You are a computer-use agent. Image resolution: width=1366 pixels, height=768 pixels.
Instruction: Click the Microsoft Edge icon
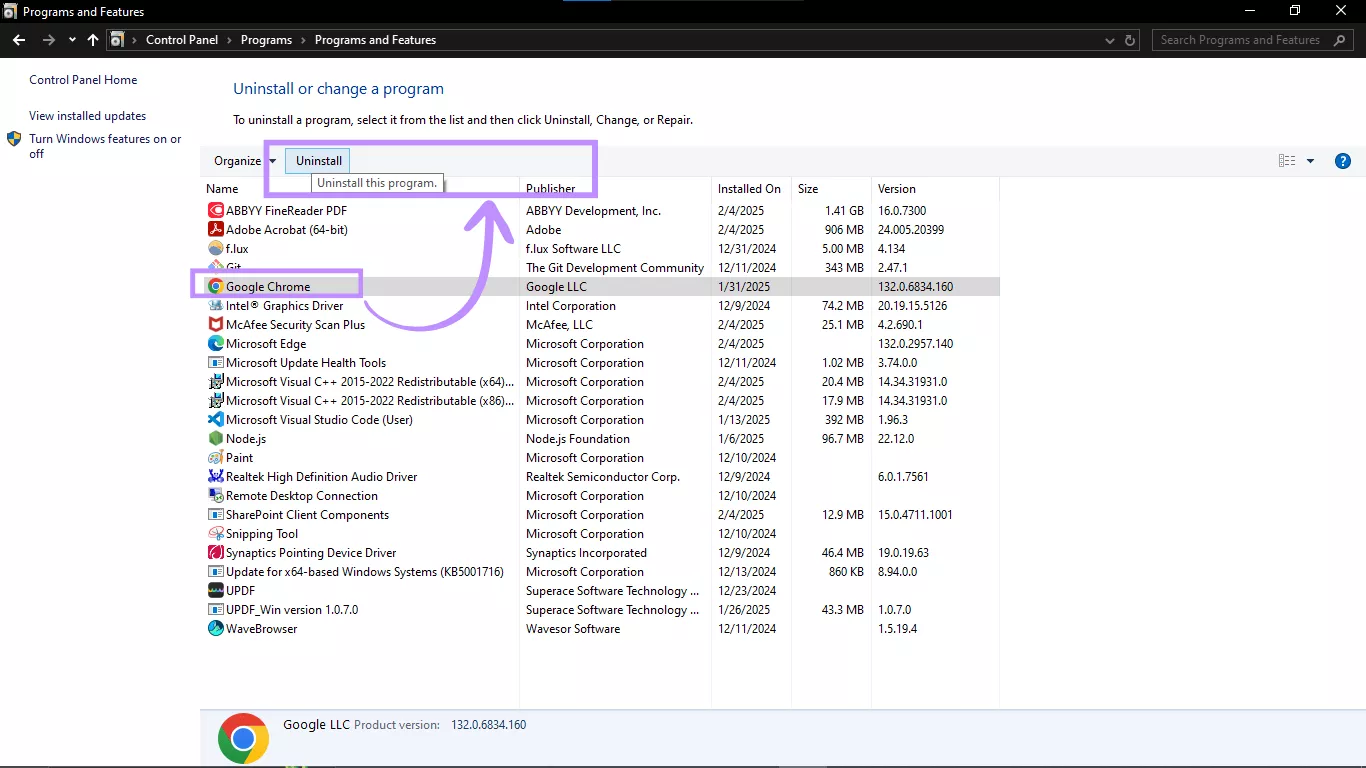click(215, 344)
